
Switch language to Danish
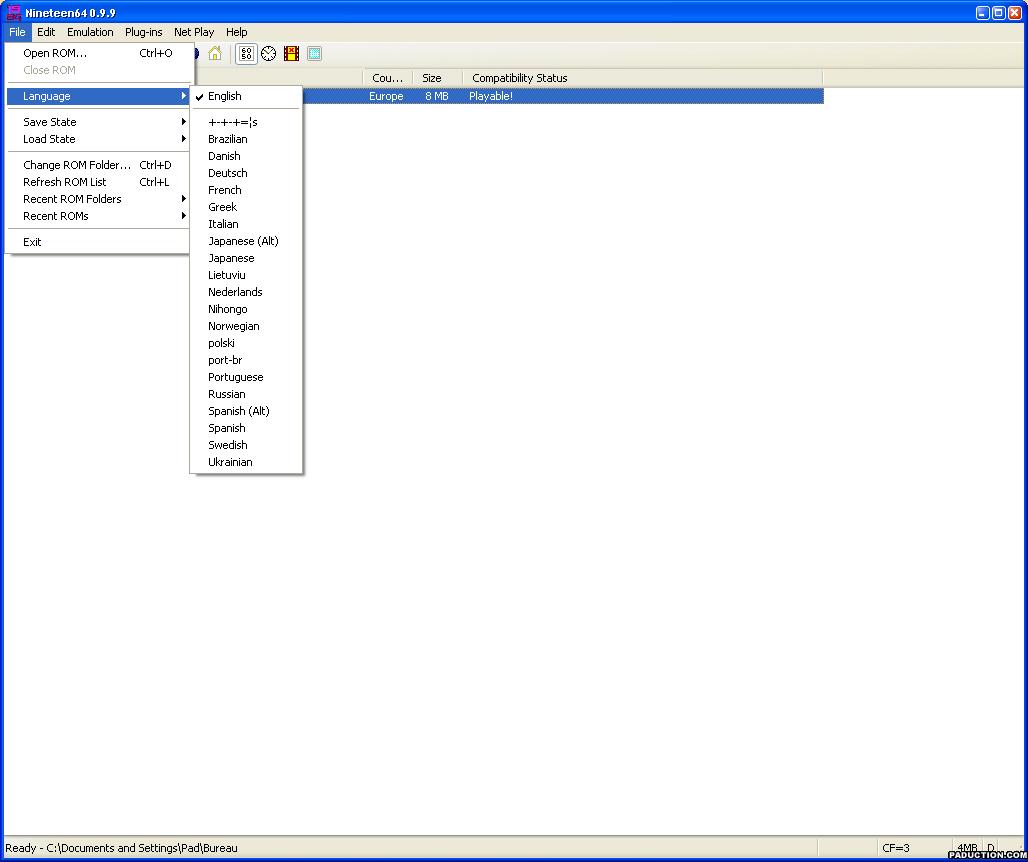(x=246, y=156)
